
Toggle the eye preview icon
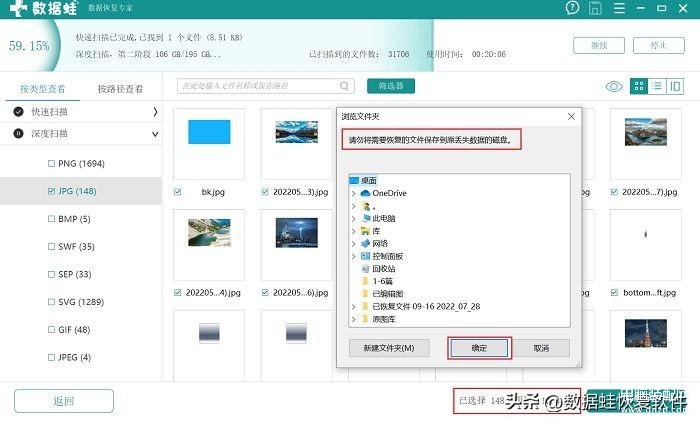pos(614,86)
